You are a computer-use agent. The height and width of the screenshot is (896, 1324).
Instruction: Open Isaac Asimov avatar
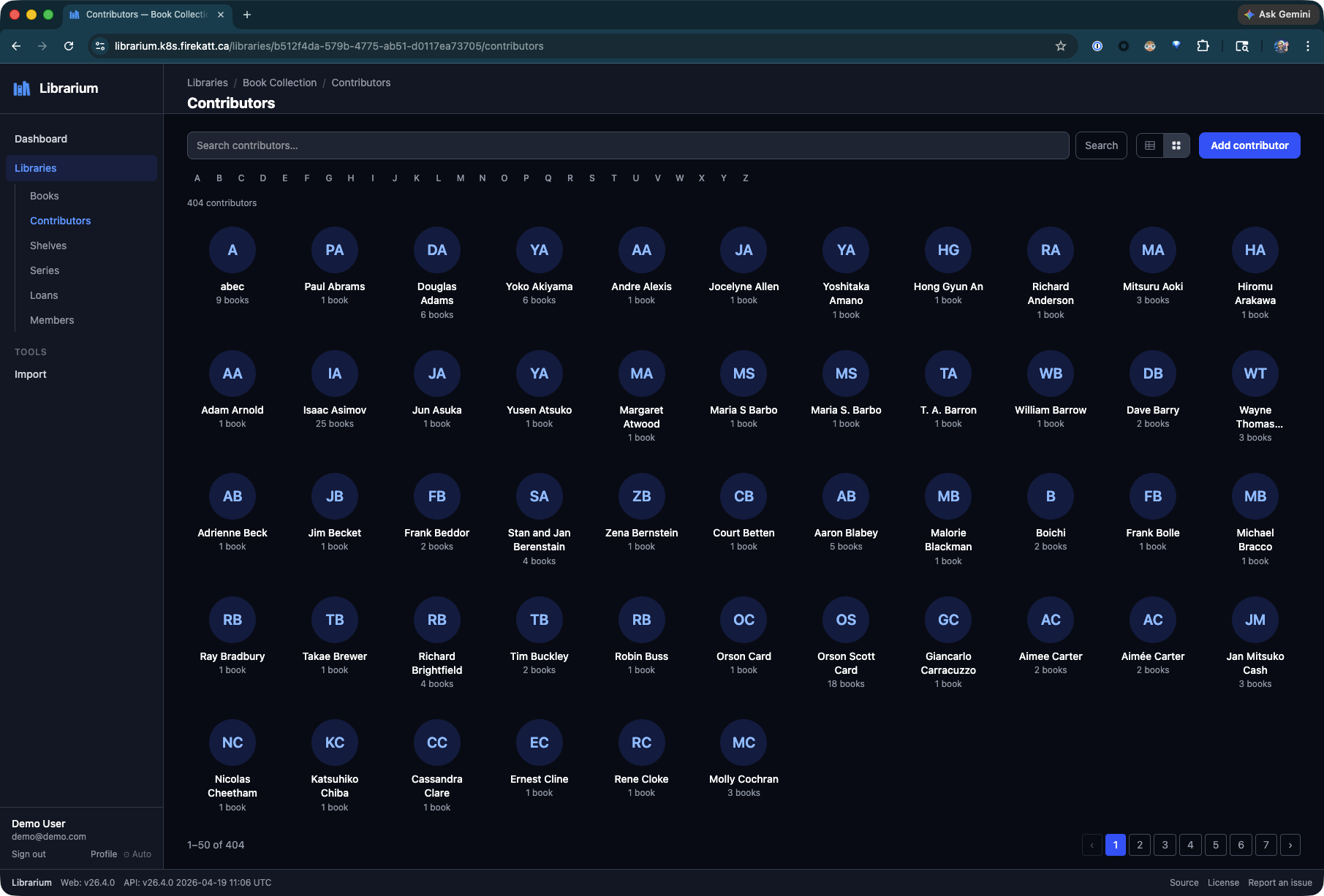coord(335,373)
